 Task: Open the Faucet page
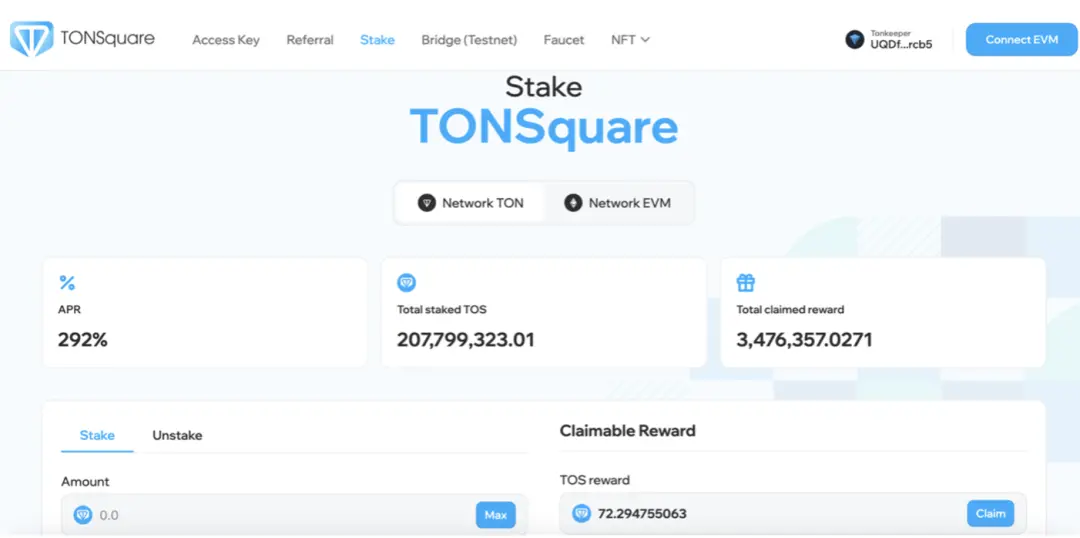click(x=563, y=40)
